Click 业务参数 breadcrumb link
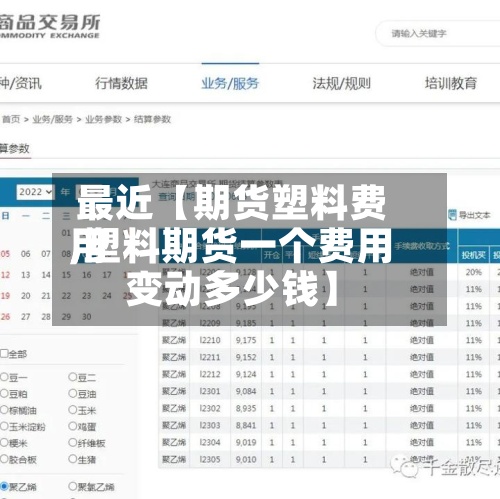Image resolution: width=500 pixels, height=499 pixels. click(x=103, y=119)
